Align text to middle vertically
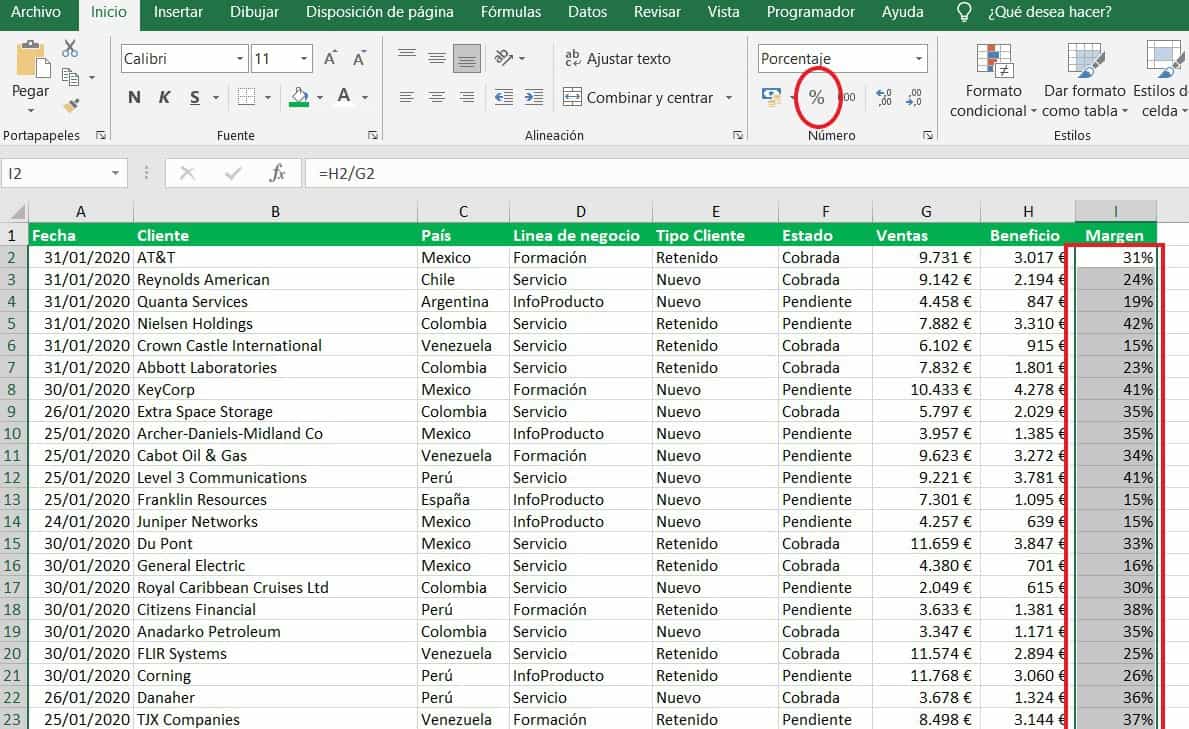Screen dimensions: 1189x729 pyautogui.click(x=437, y=58)
